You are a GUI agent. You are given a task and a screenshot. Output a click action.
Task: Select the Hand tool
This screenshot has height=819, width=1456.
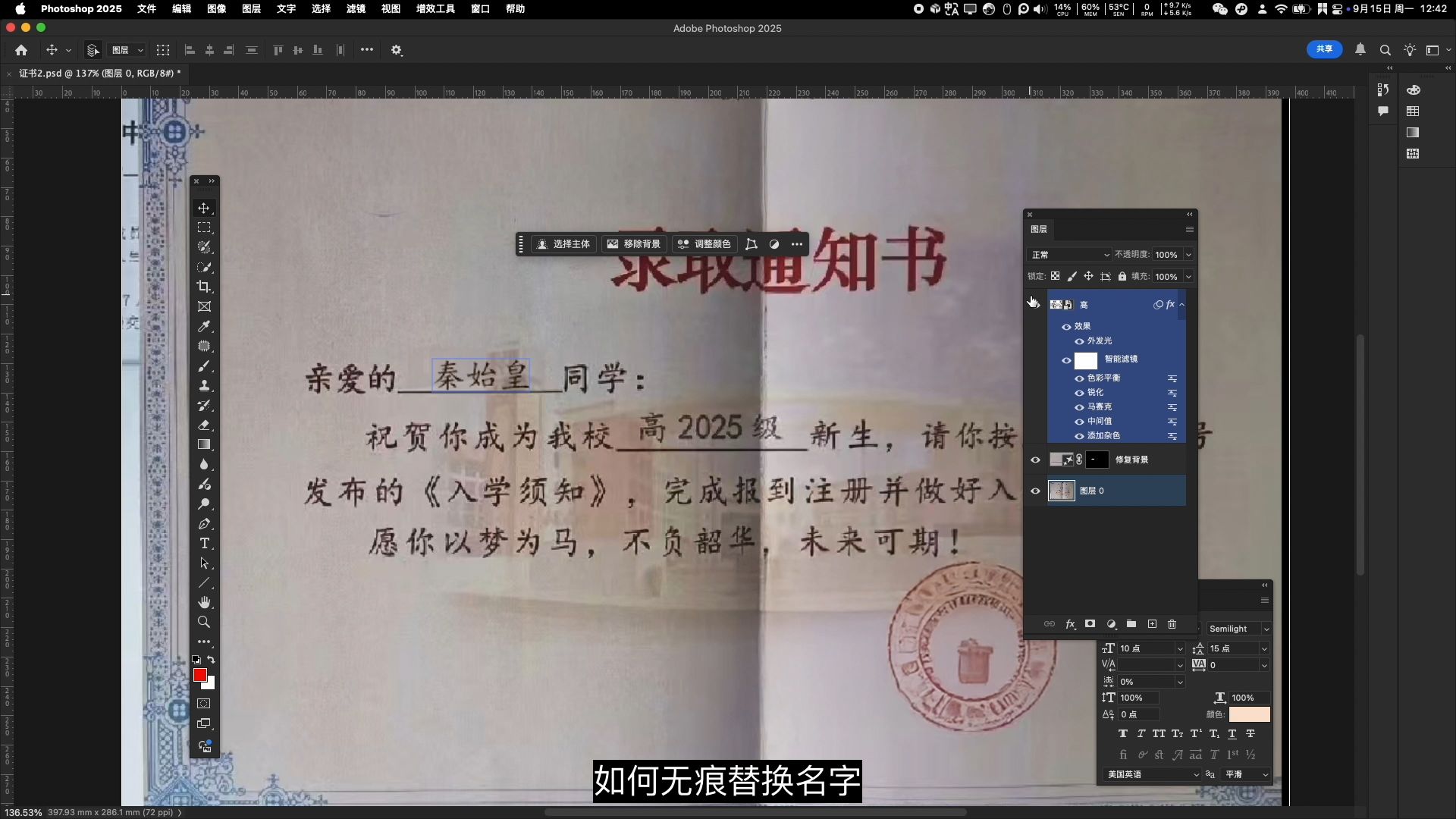[204, 602]
